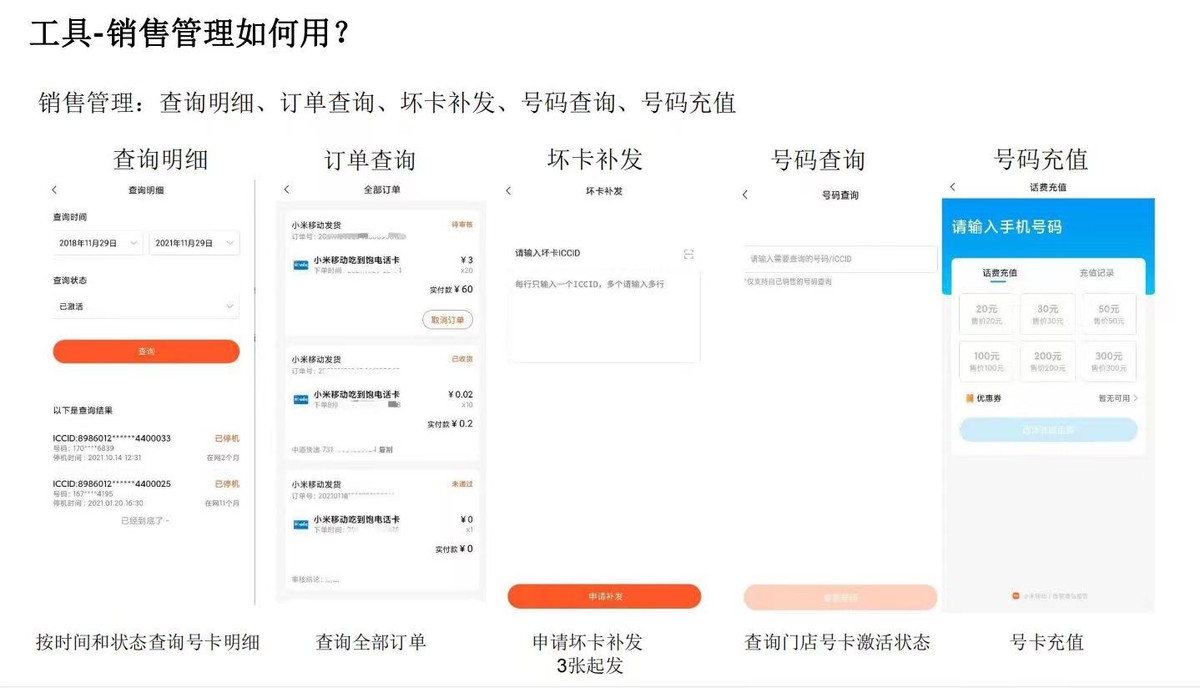Tap the 实付款 ¥60 amount
Screen dimensions: 1200x688
tap(451, 290)
